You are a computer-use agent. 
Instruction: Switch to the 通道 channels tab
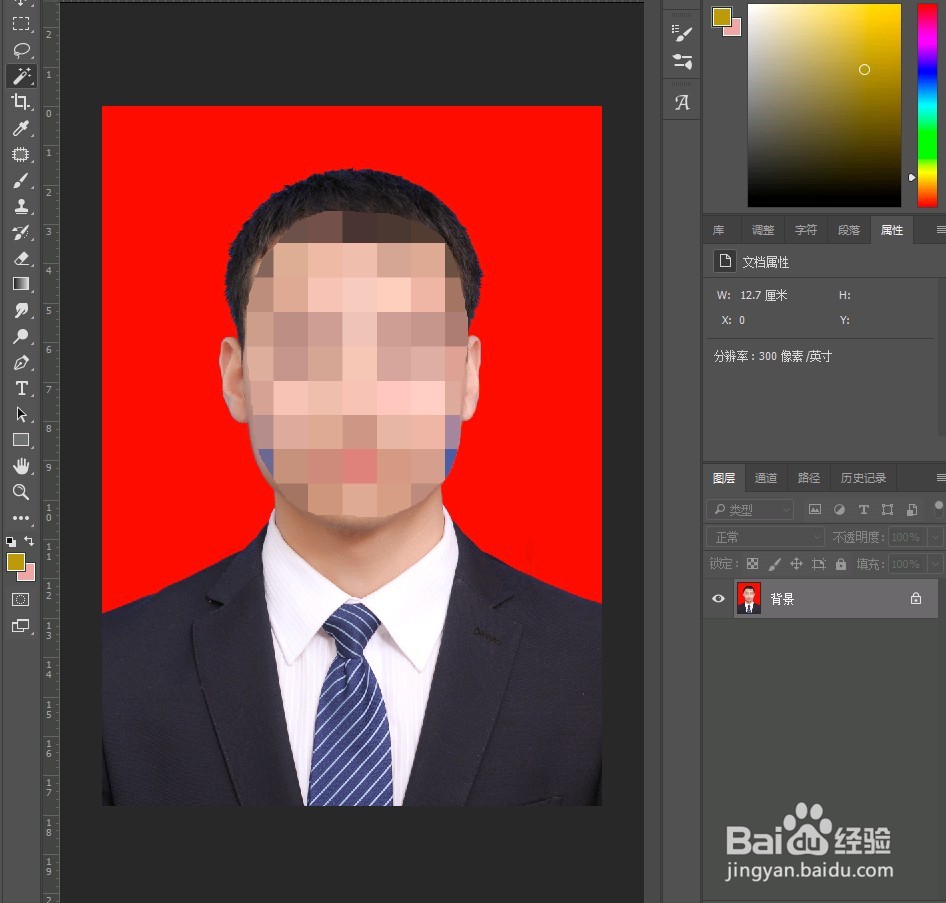pos(766,477)
